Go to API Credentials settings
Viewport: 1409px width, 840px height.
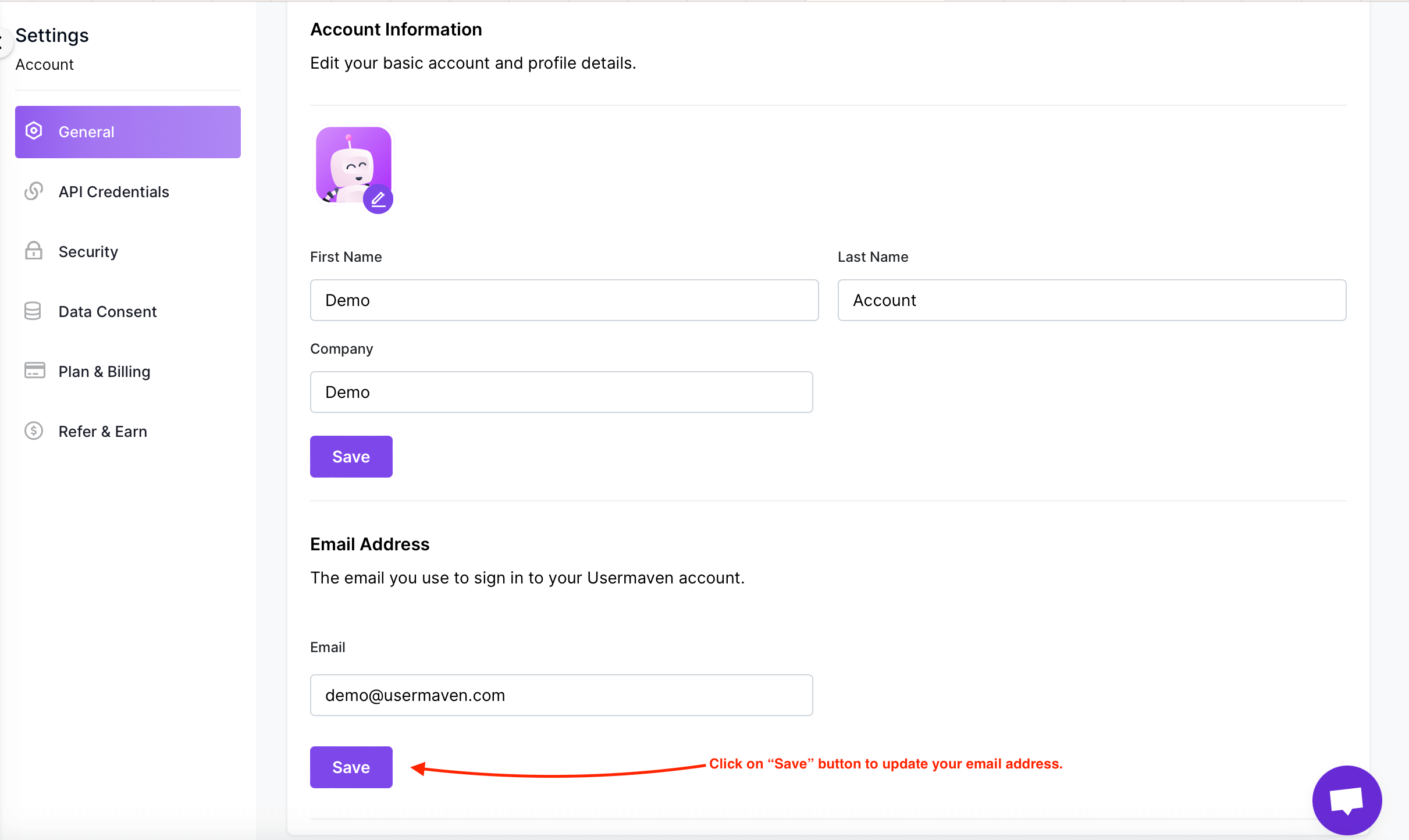[113, 192]
